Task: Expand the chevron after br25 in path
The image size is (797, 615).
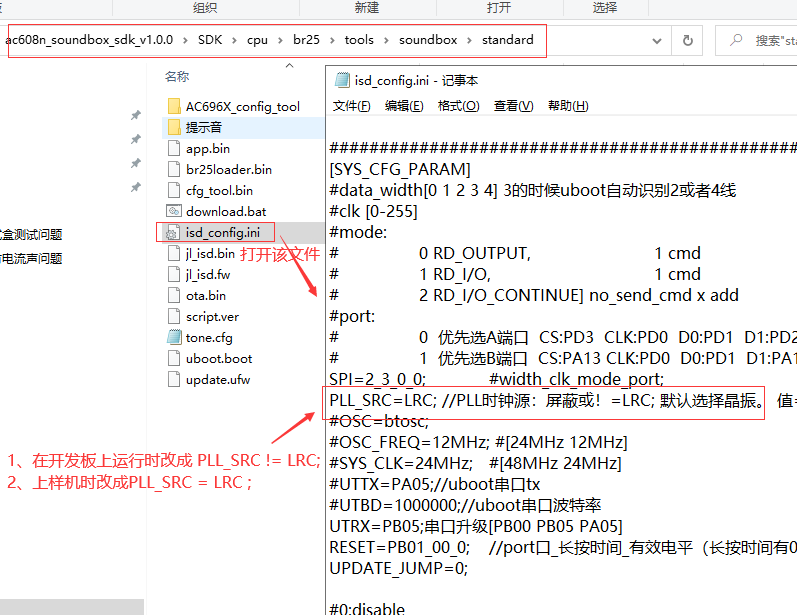Action: click(x=332, y=40)
